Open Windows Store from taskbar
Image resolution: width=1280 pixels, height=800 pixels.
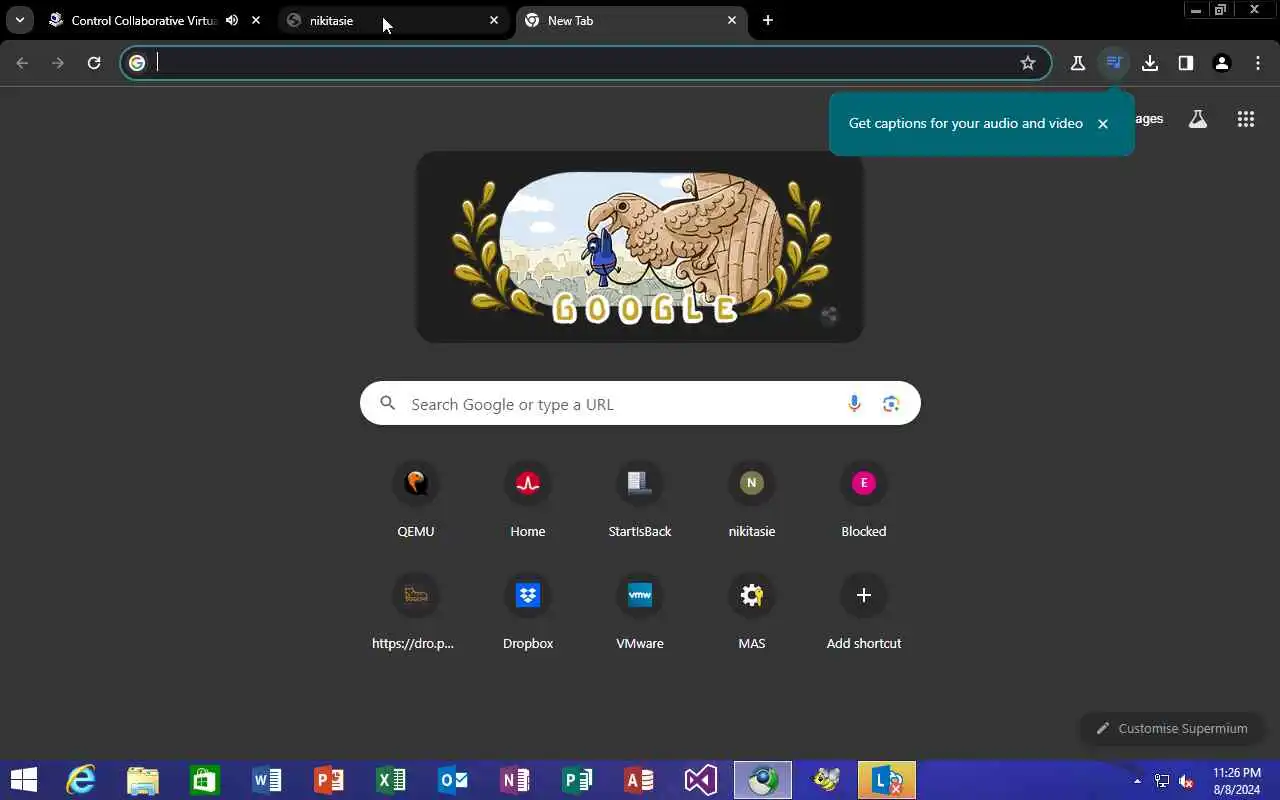click(x=204, y=780)
